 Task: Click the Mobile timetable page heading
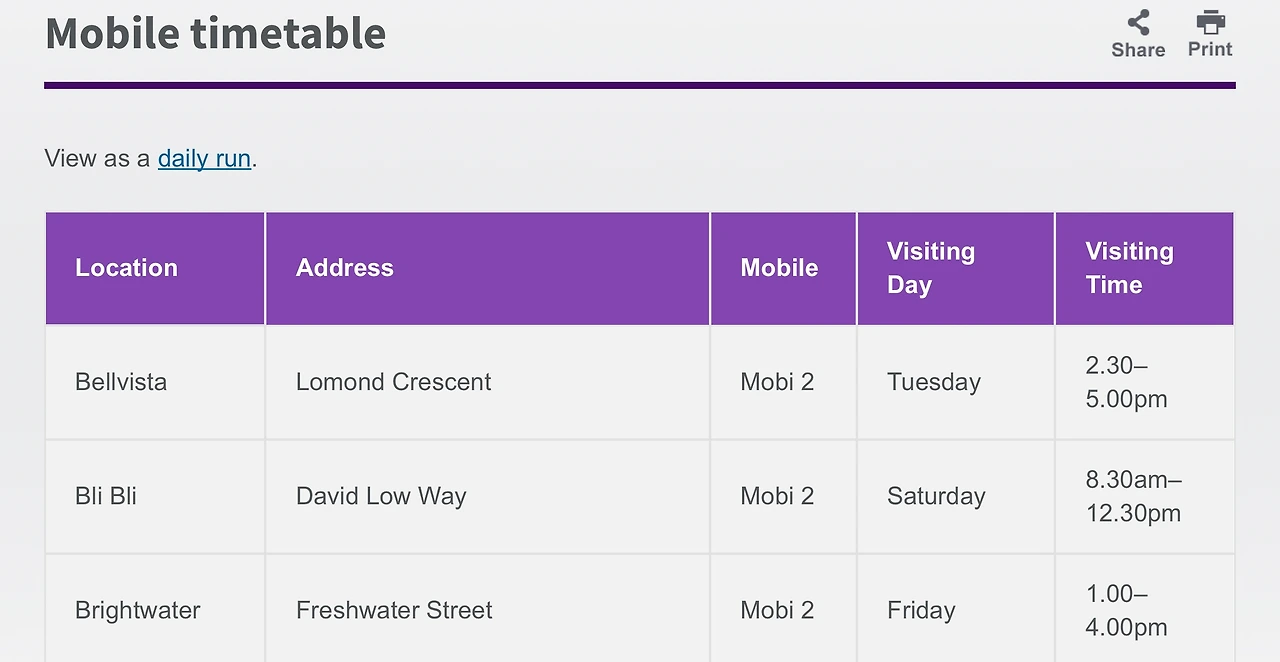click(215, 32)
